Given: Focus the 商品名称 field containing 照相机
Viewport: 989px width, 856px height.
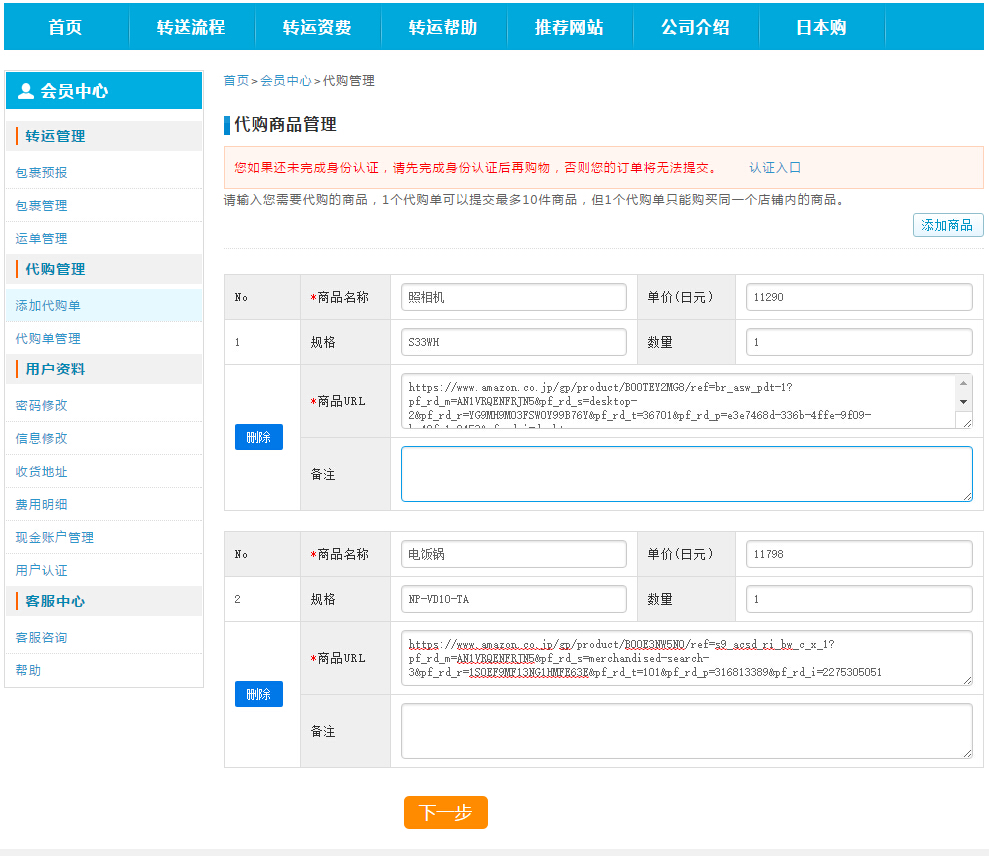Looking at the screenshot, I should click(x=513, y=297).
